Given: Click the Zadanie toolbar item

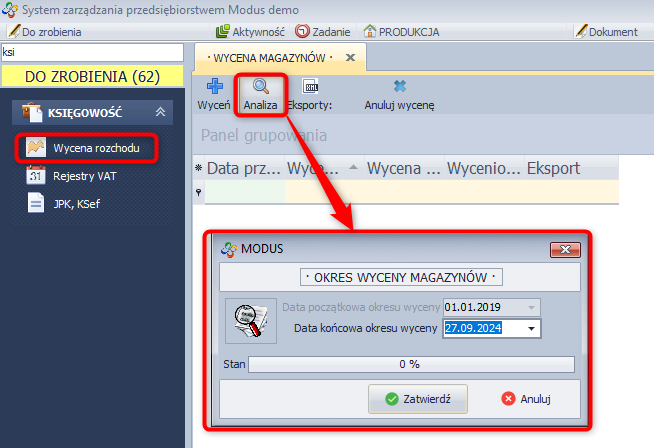Looking at the screenshot, I should coord(322,32).
